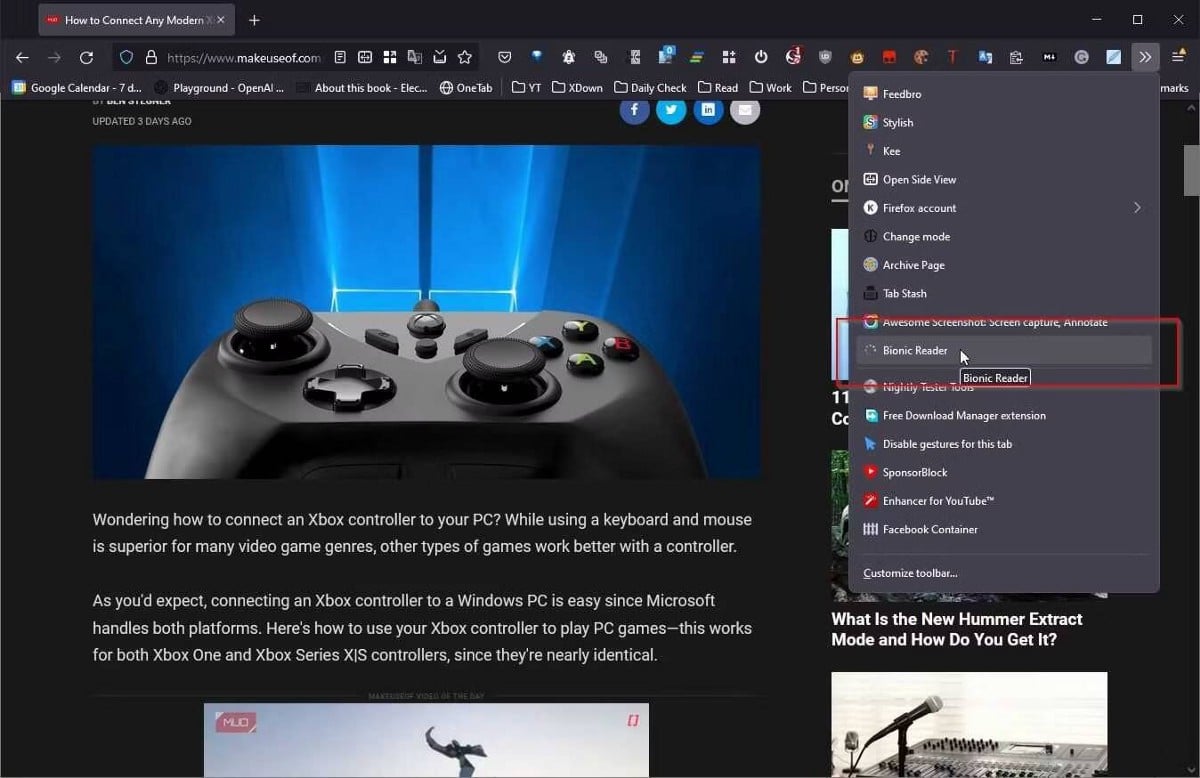Share the article via Twitter icon
The height and width of the screenshot is (778, 1200).
(671, 110)
